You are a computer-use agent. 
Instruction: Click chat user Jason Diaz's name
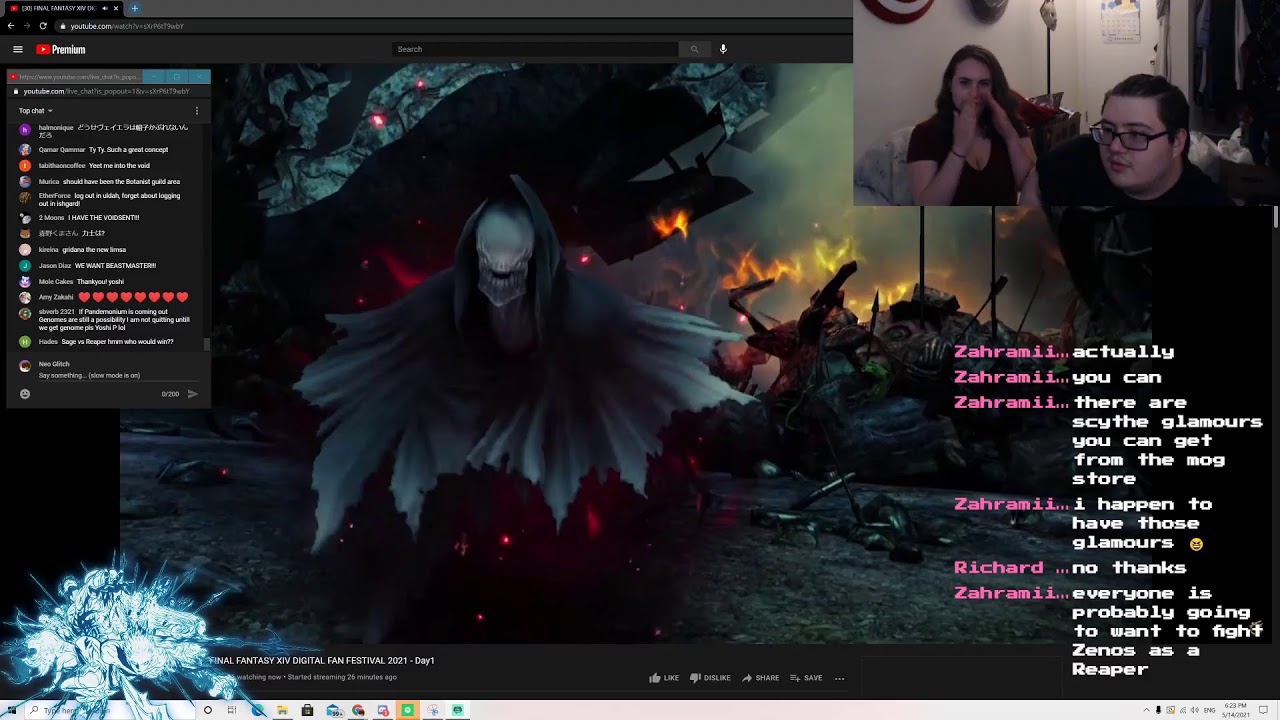point(55,266)
